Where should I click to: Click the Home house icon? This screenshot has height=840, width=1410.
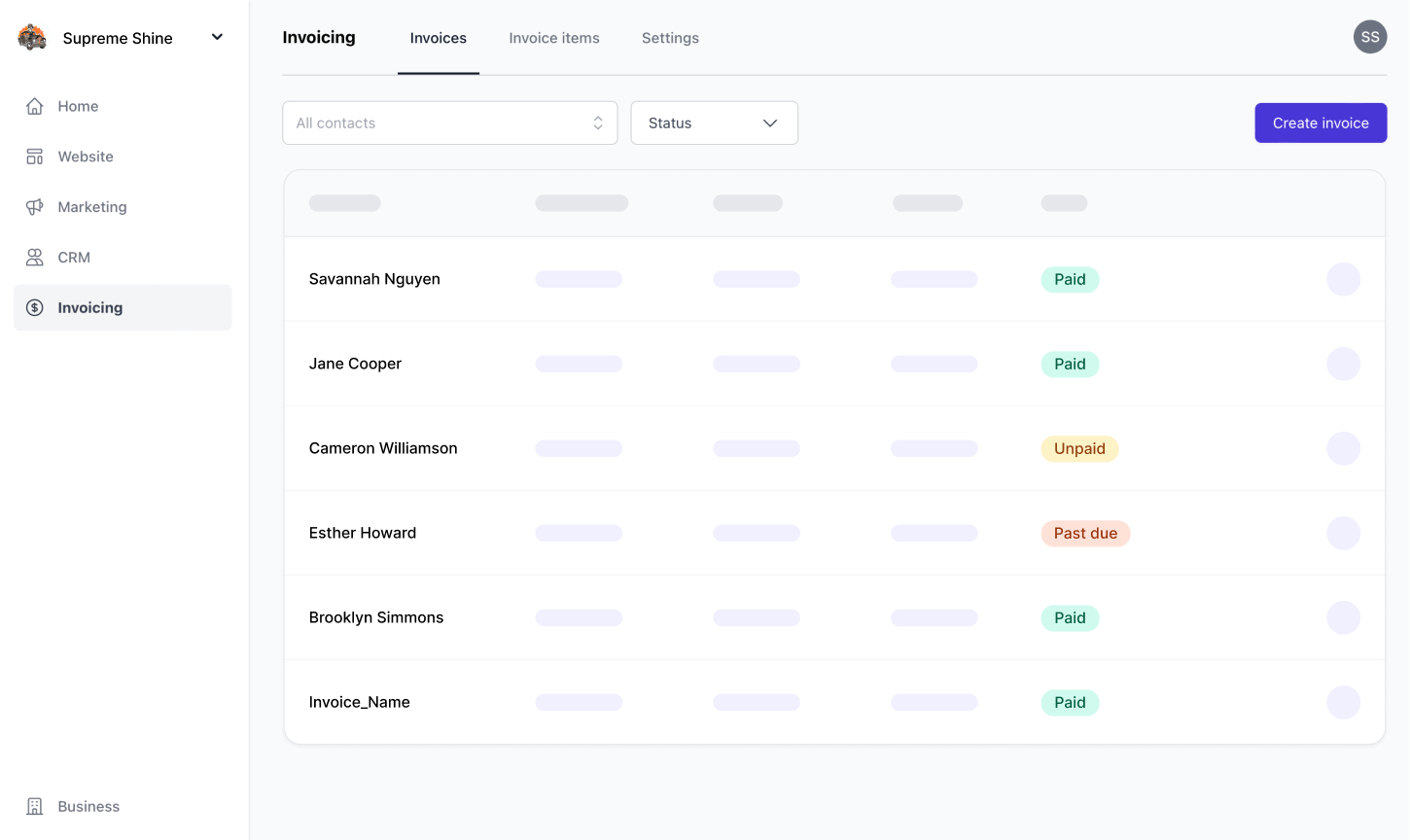(35, 106)
